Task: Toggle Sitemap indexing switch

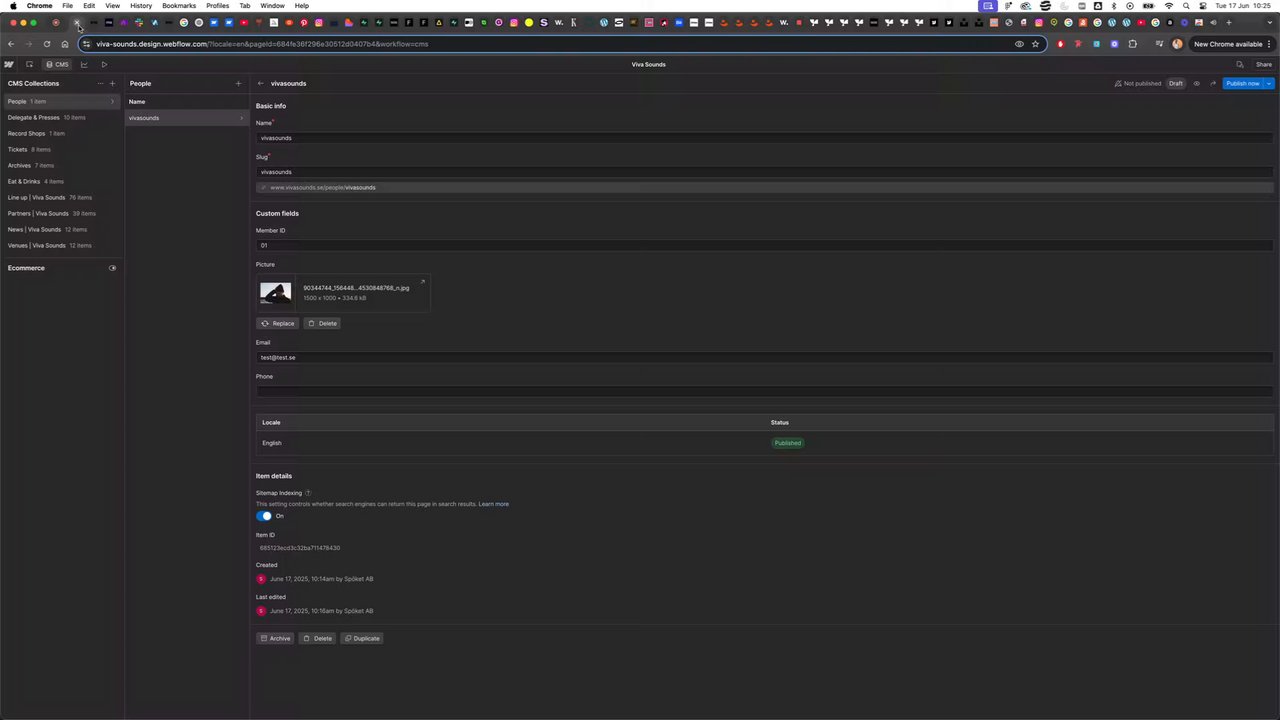Action: (264, 516)
